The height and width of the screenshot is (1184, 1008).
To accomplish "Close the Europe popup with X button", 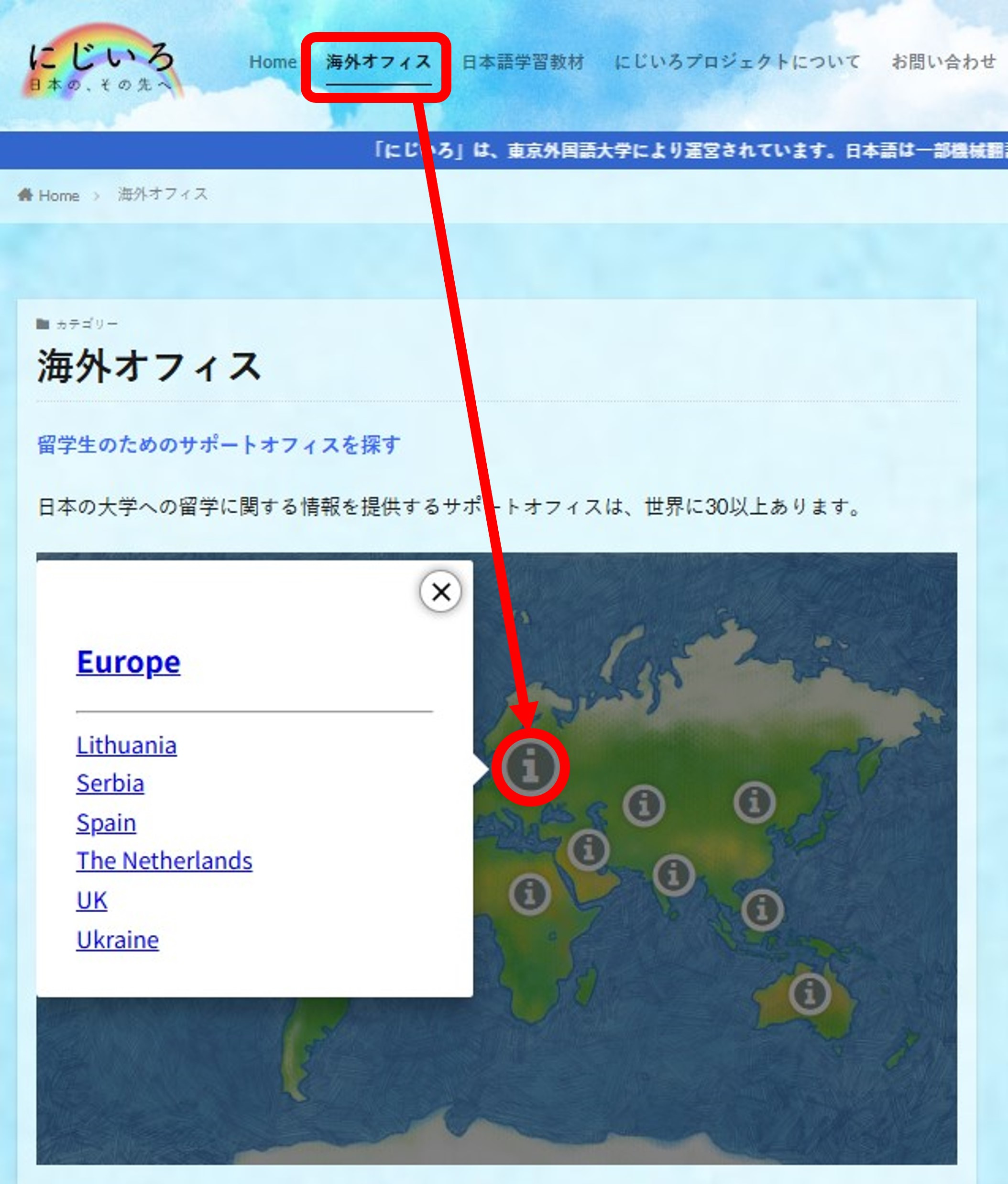I will (440, 591).
